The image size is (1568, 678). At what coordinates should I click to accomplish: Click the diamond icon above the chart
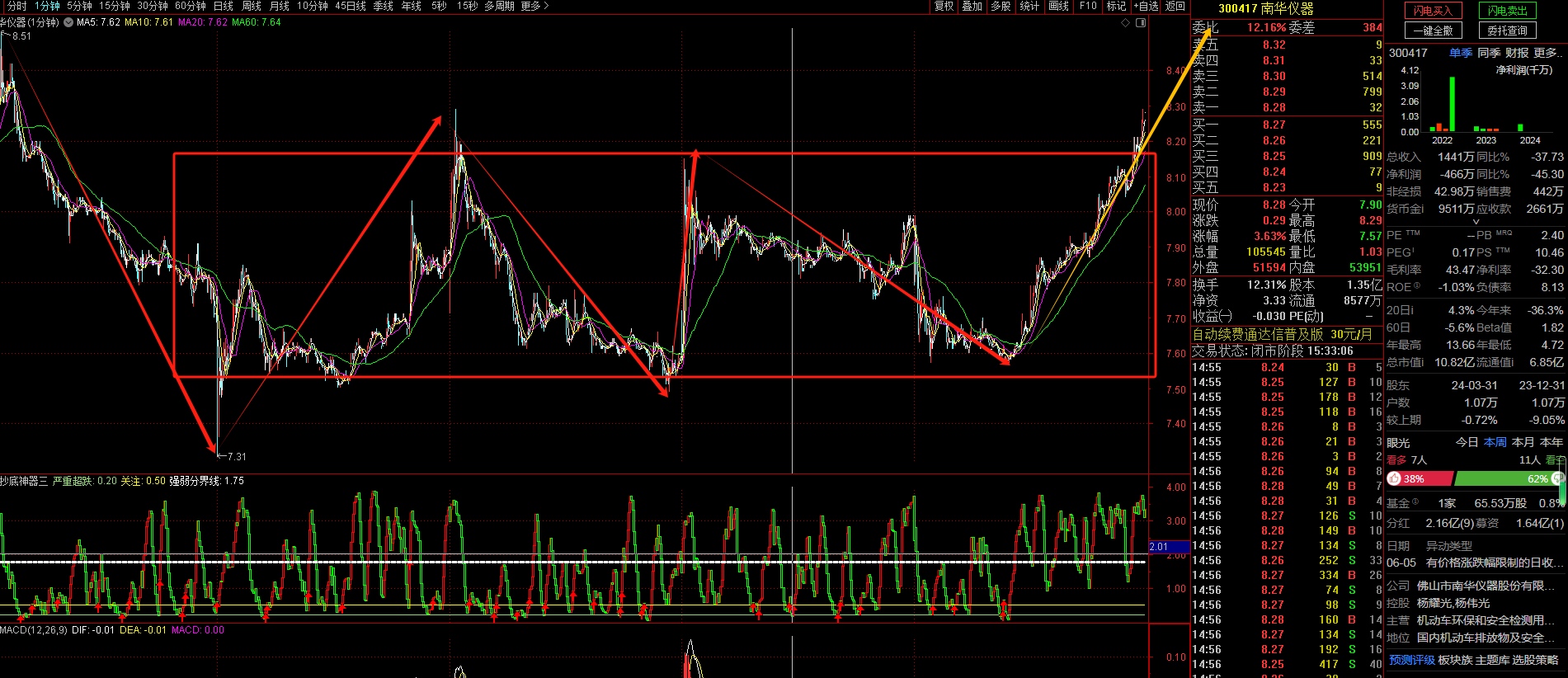click(x=1127, y=23)
